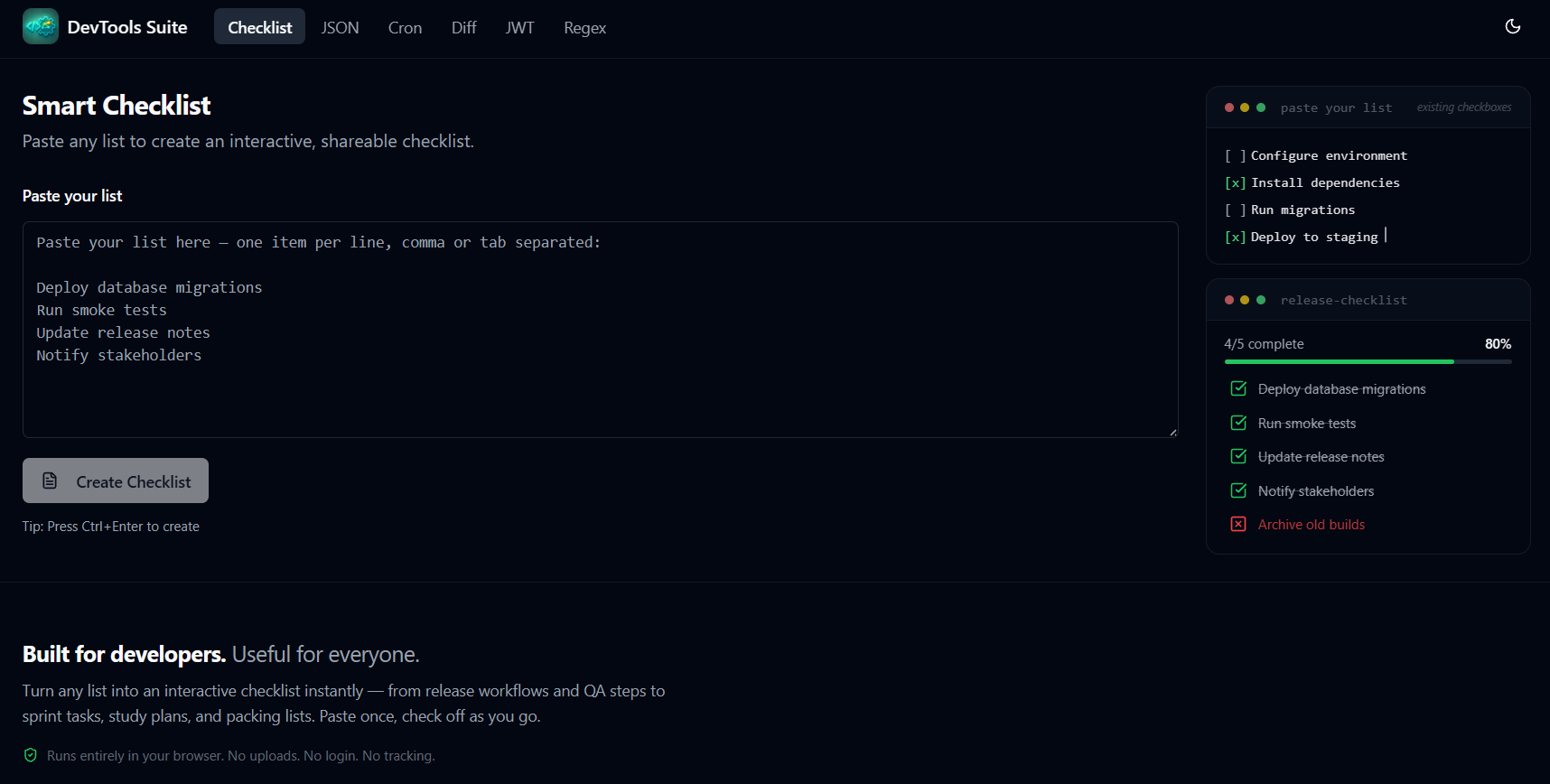Uncheck Notify stakeholders checkbox

coord(1238,490)
